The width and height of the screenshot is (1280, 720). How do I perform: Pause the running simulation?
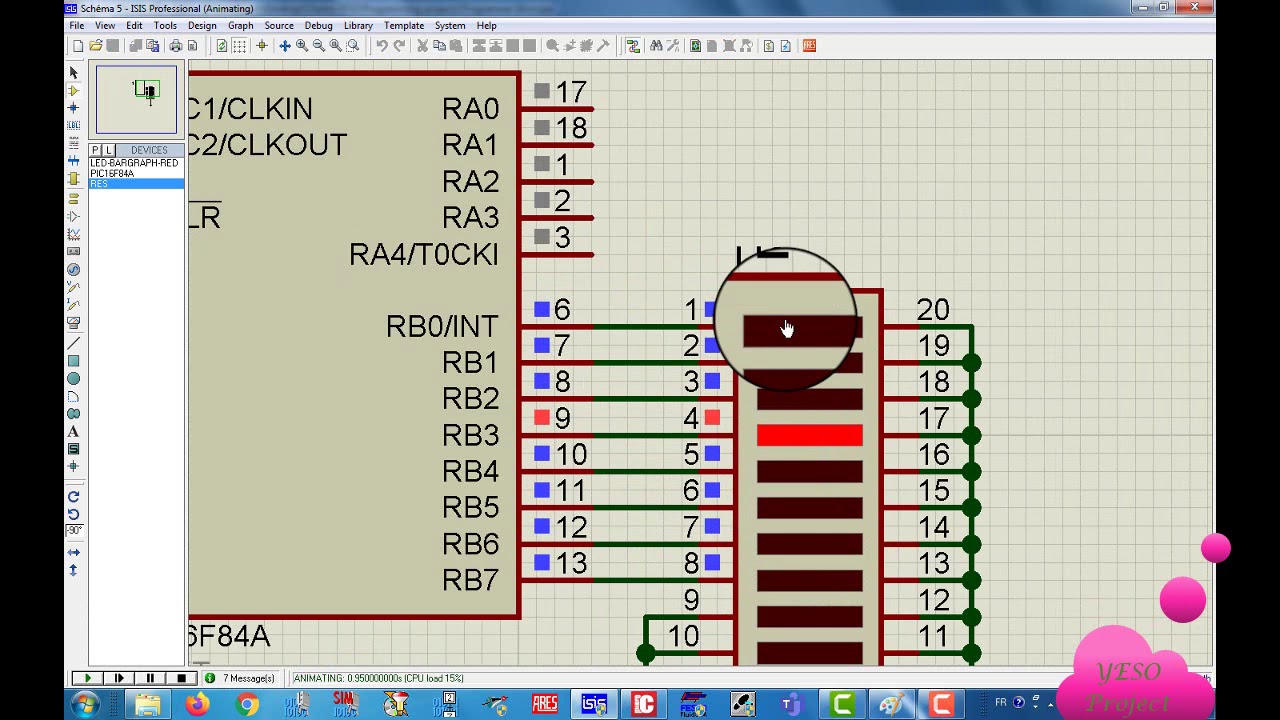click(x=150, y=678)
